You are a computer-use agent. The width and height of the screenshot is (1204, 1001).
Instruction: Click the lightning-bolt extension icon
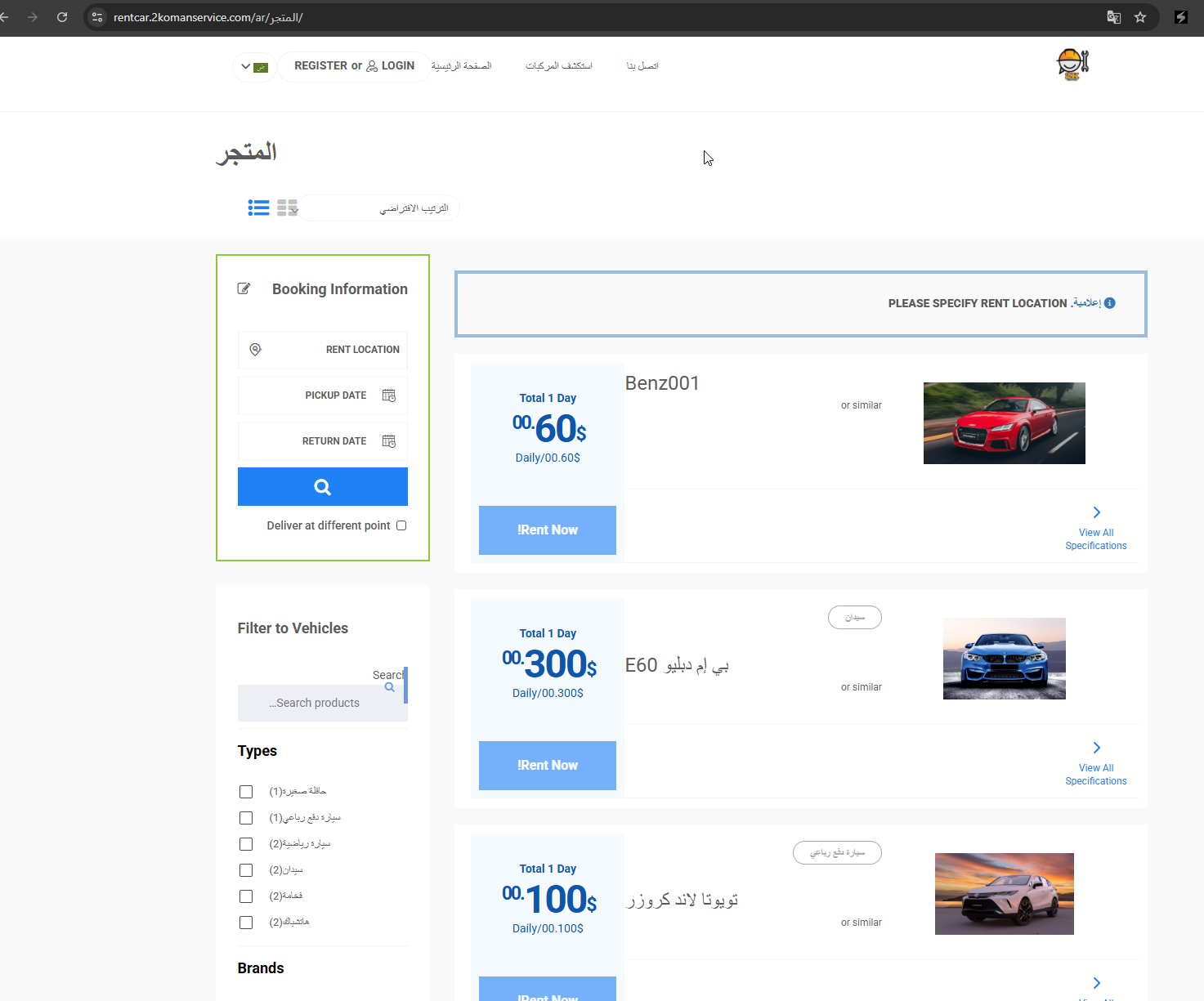coord(1181,17)
